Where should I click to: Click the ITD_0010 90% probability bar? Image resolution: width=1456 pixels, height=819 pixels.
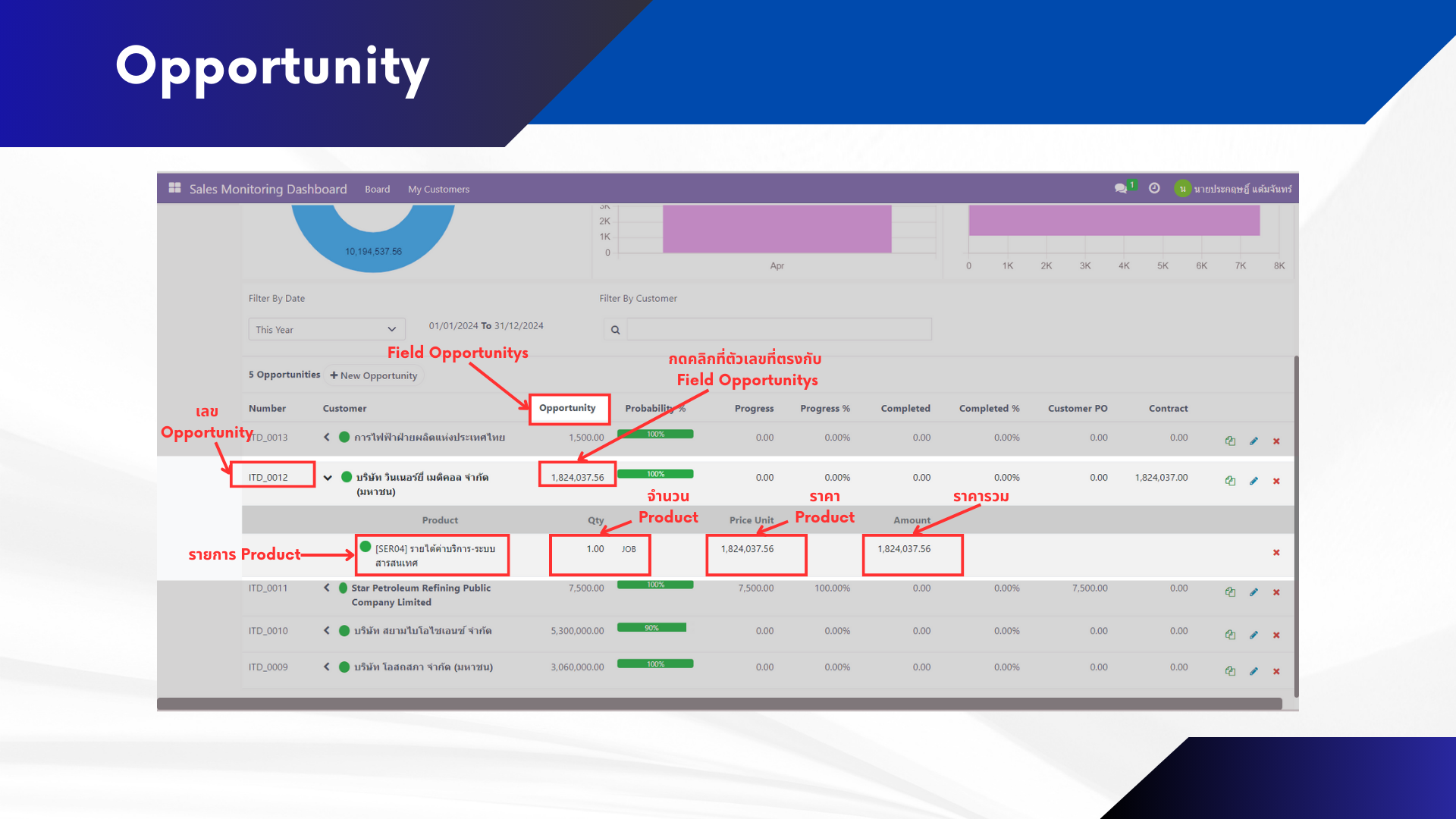[x=651, y=628]
